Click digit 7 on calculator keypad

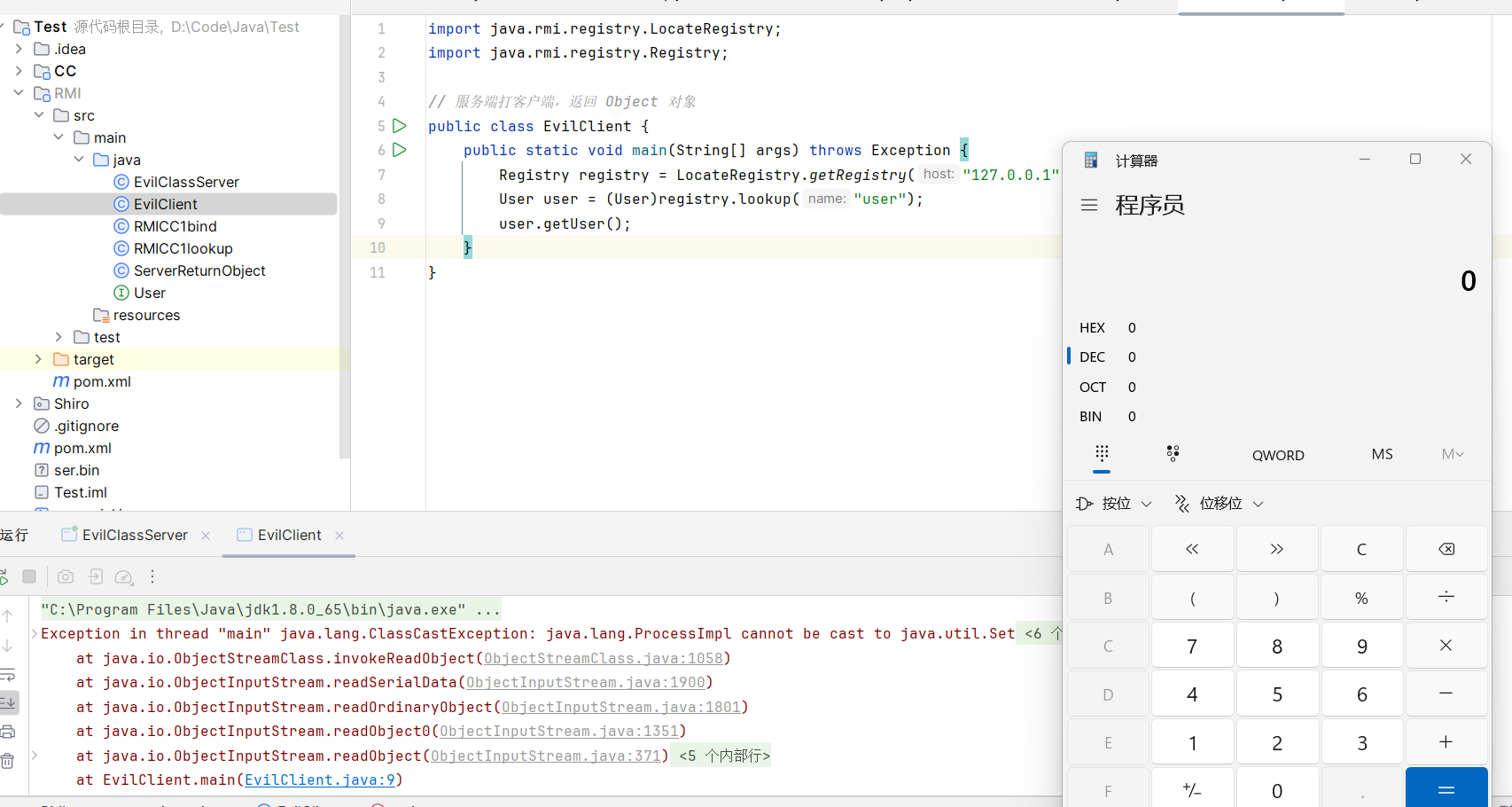point(1192,646)
